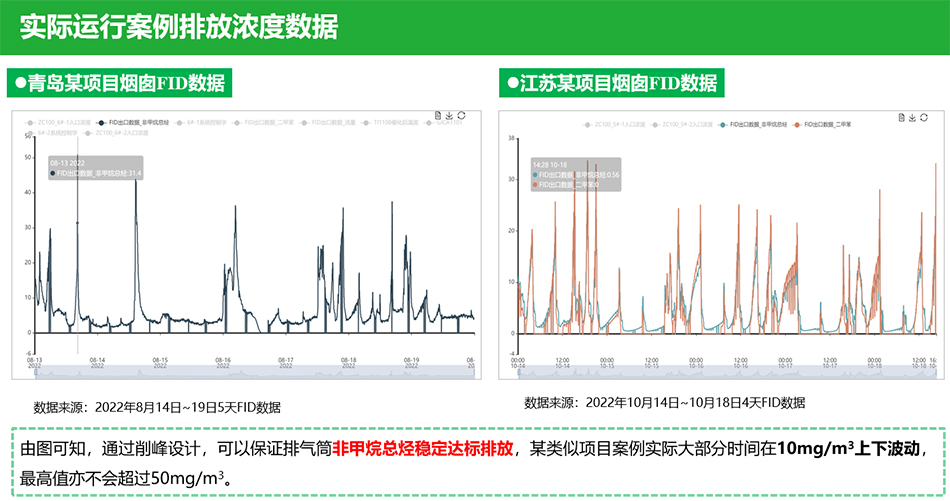Click refresh icon in Qingdao chart
The width and height of the screenshot is (950, 501).
462,115
